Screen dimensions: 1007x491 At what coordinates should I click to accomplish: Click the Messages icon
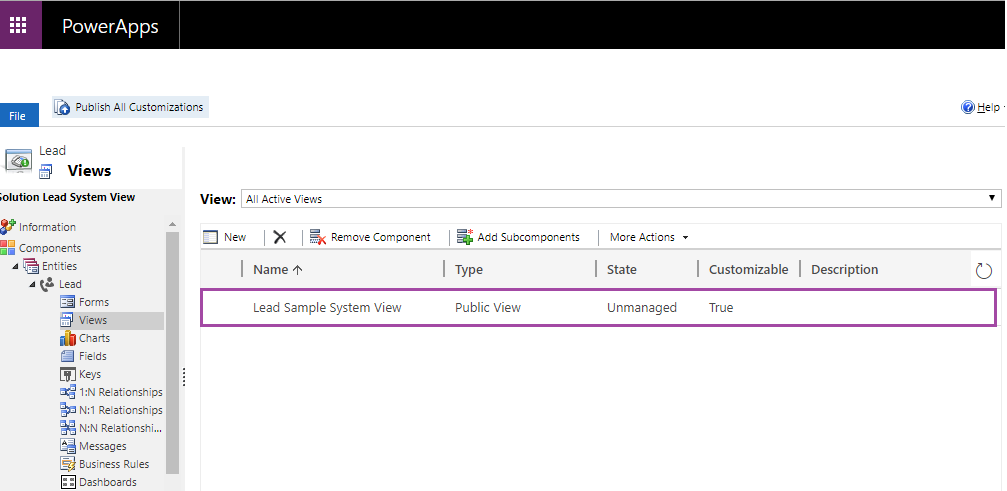(x=67, y=445)
